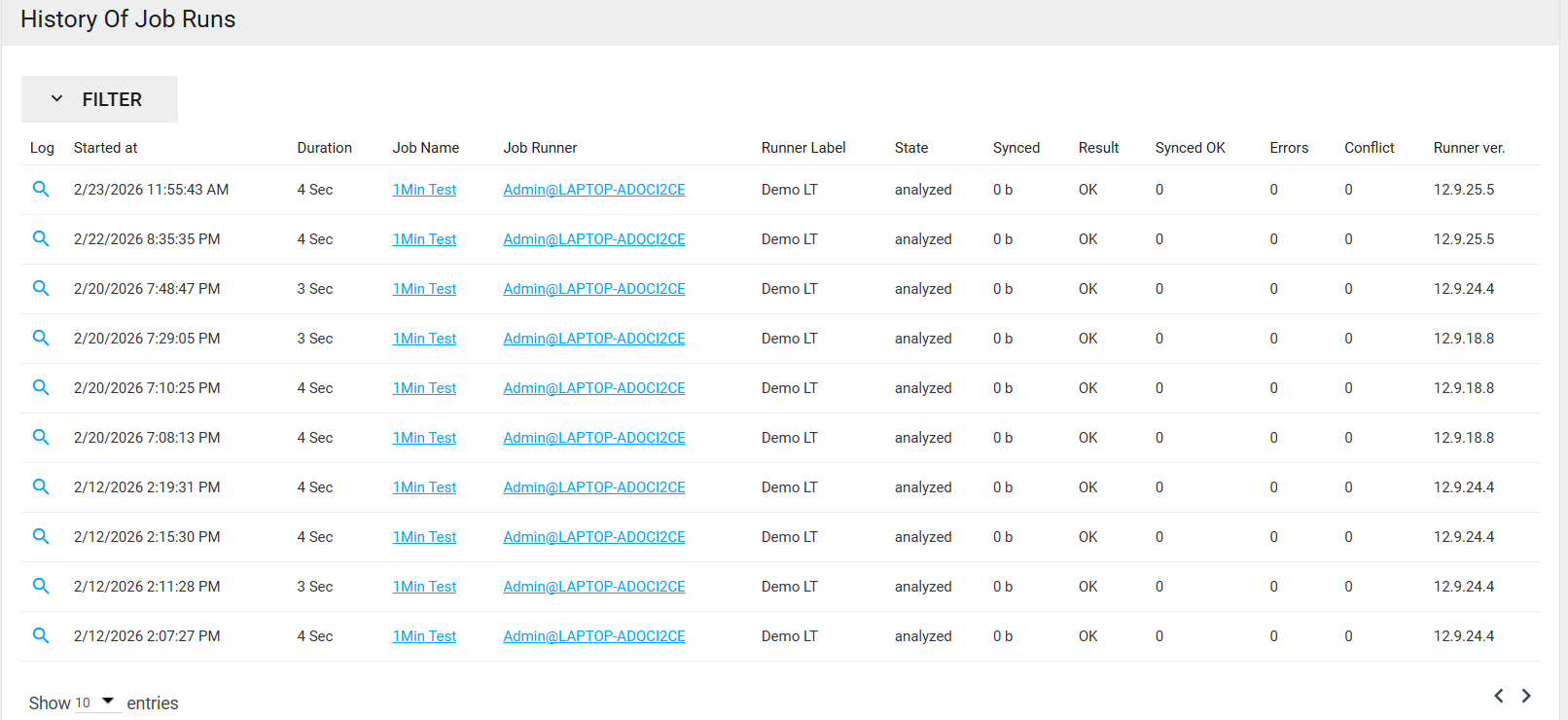Open the Show entries count dropdown

96,702
